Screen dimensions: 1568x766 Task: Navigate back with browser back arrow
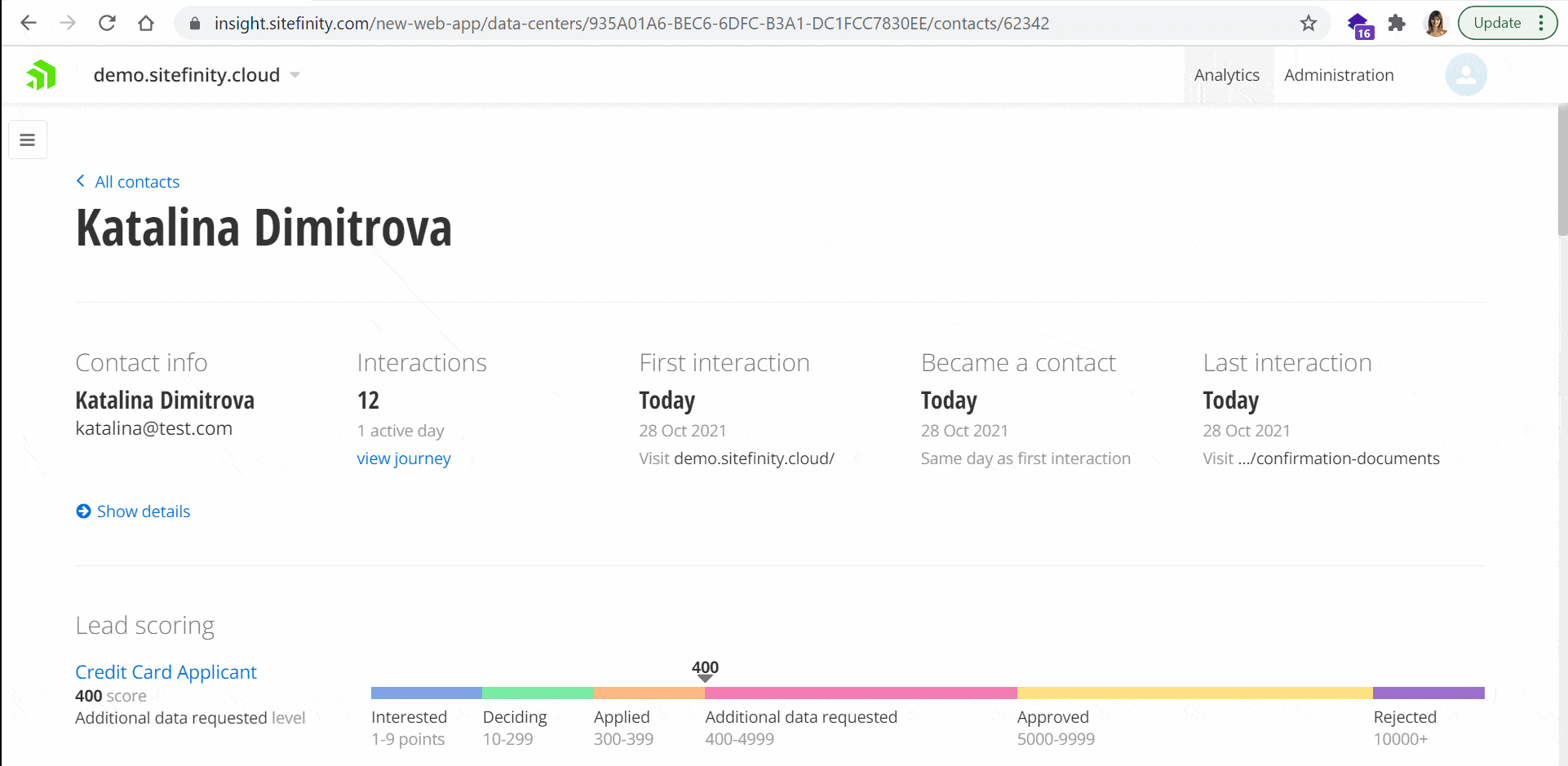click(29, 23)
